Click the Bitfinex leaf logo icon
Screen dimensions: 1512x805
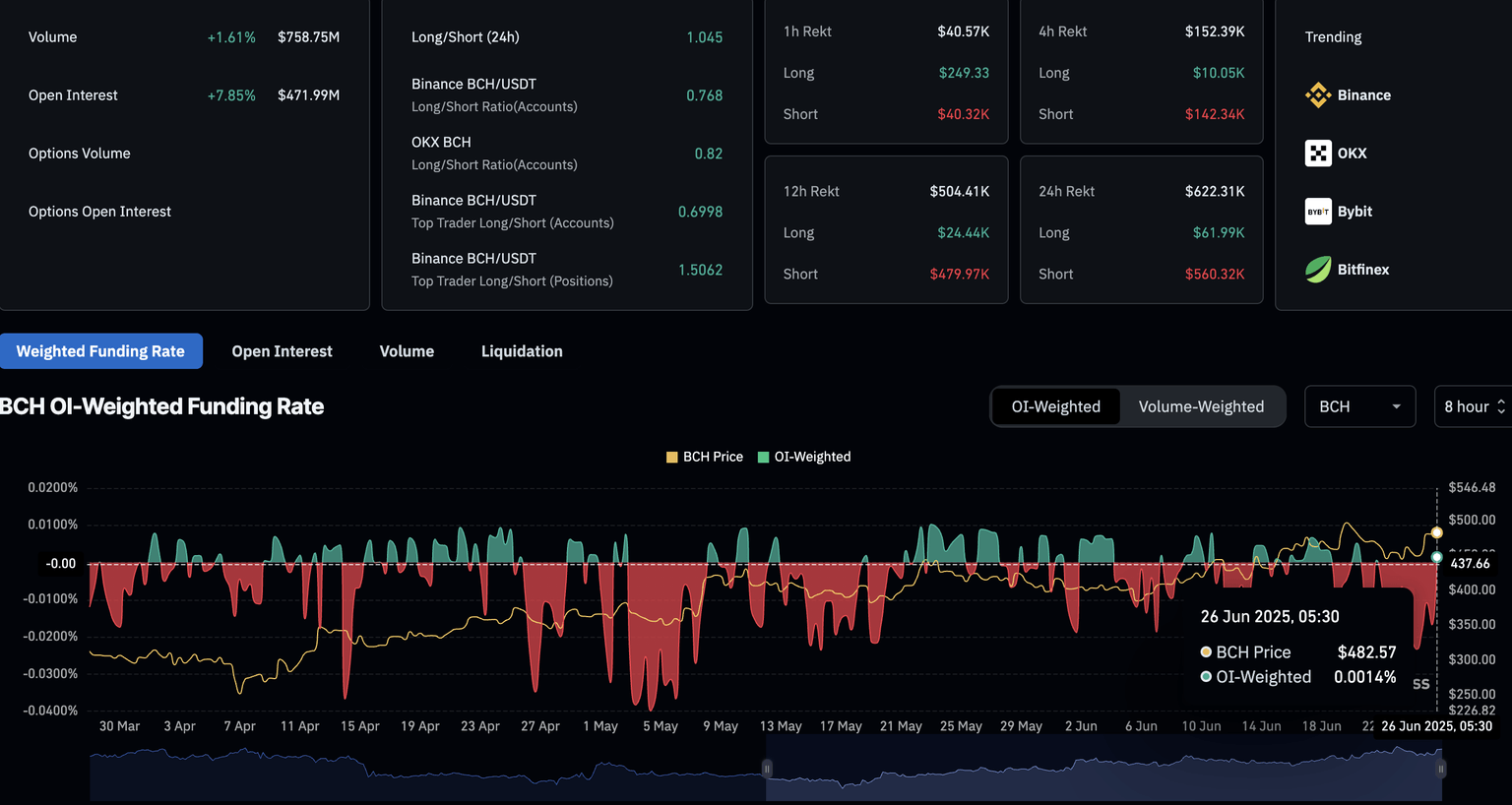(x=1318, y=270)
